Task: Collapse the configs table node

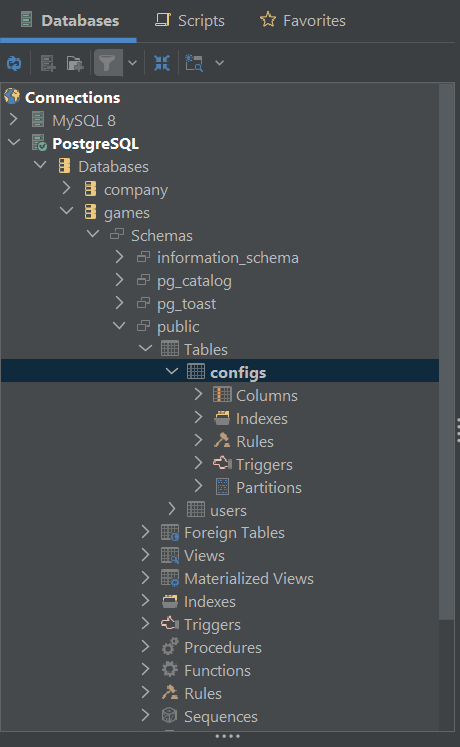Action: (172, 371)
